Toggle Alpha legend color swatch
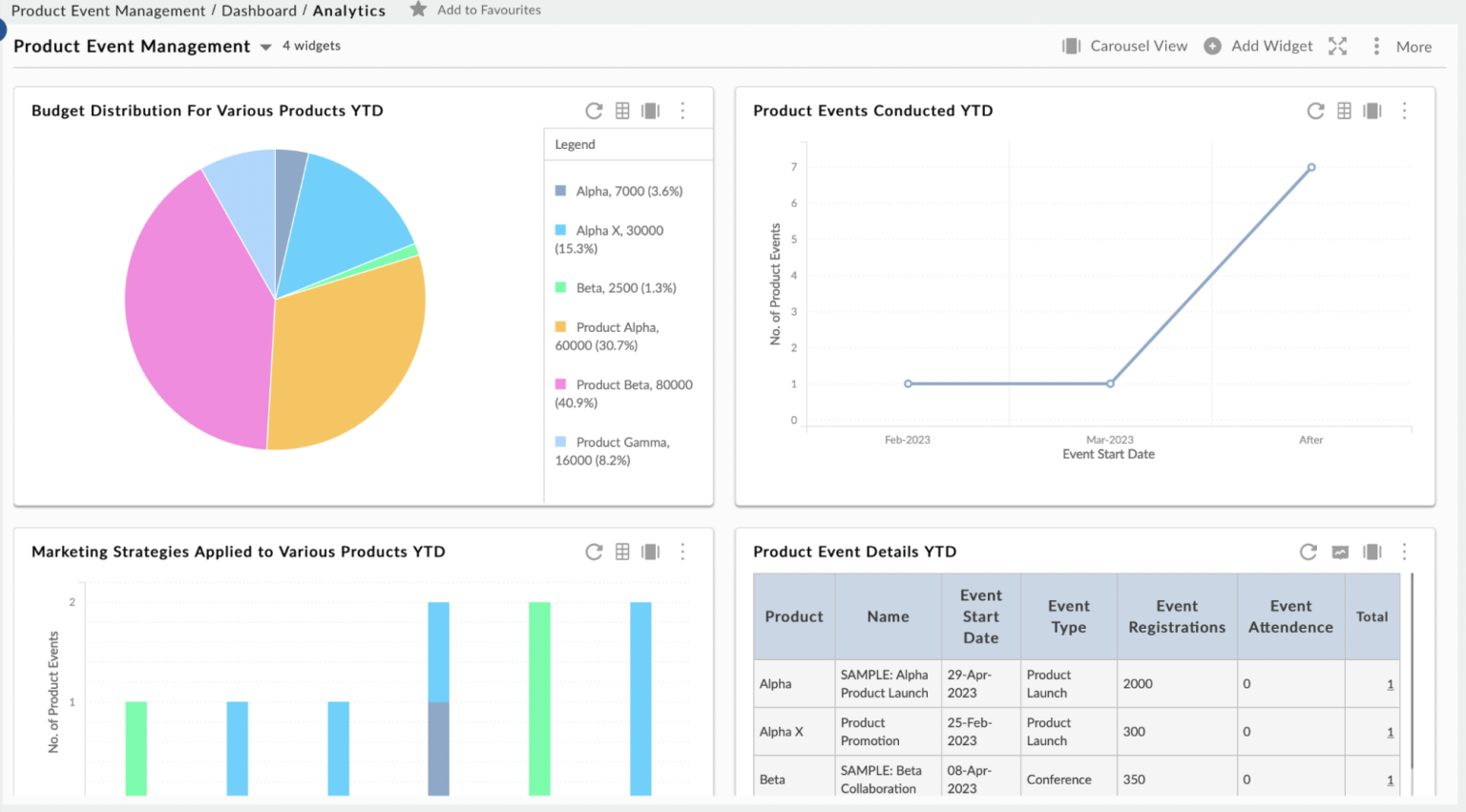This screenshot has width=1466, height=812. [x=561, y=191]
